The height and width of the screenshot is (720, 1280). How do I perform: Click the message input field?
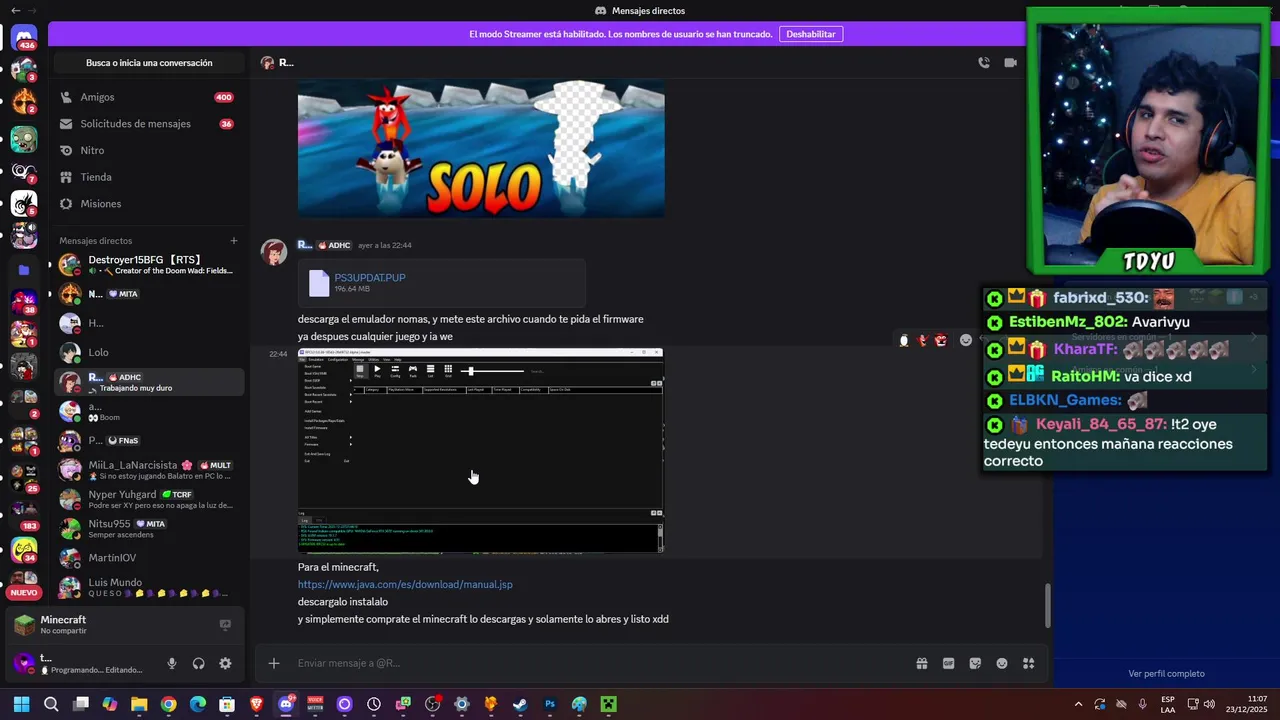click(x=600, y=663)
